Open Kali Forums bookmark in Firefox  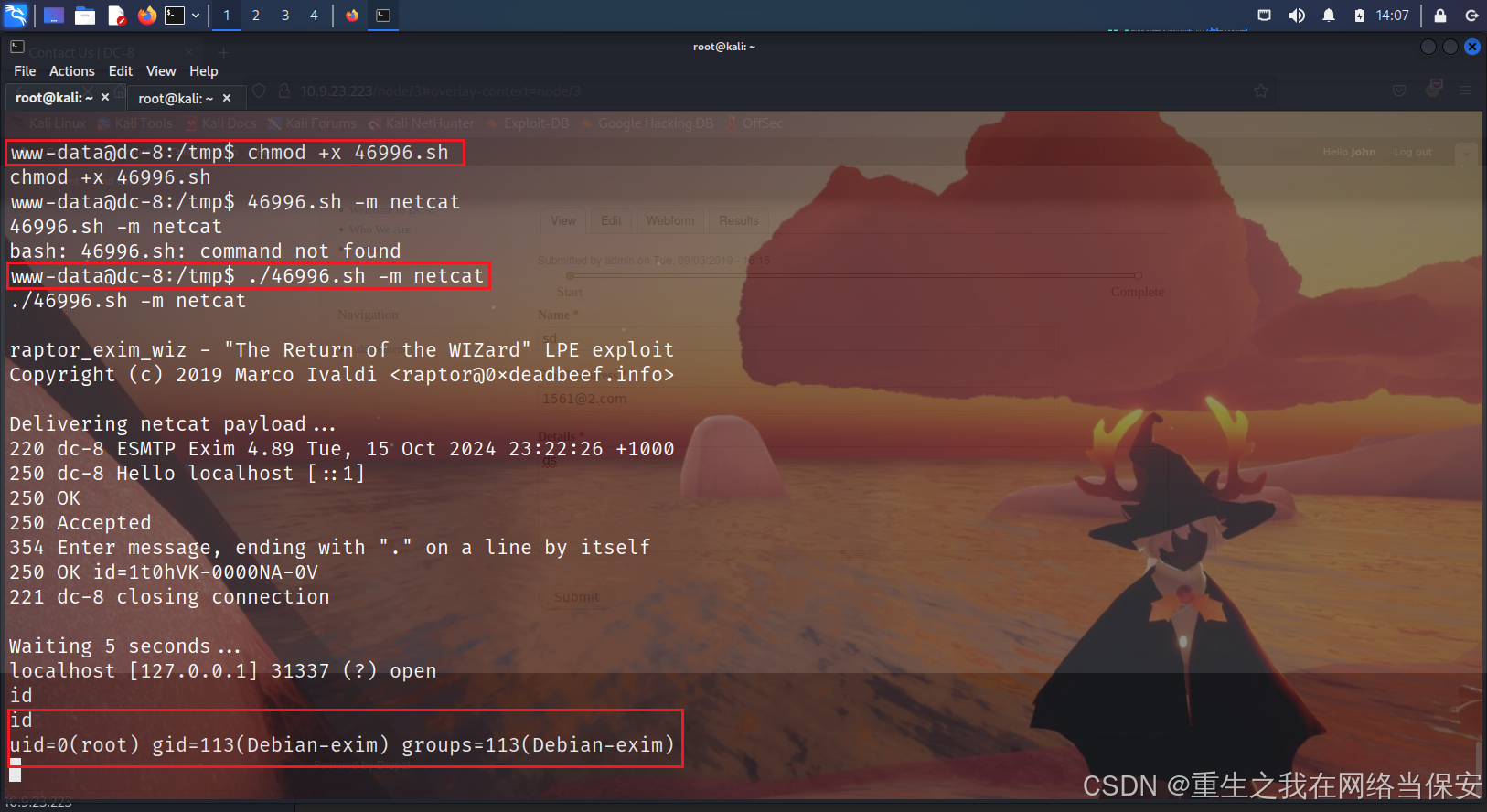[x=313, y=123]
